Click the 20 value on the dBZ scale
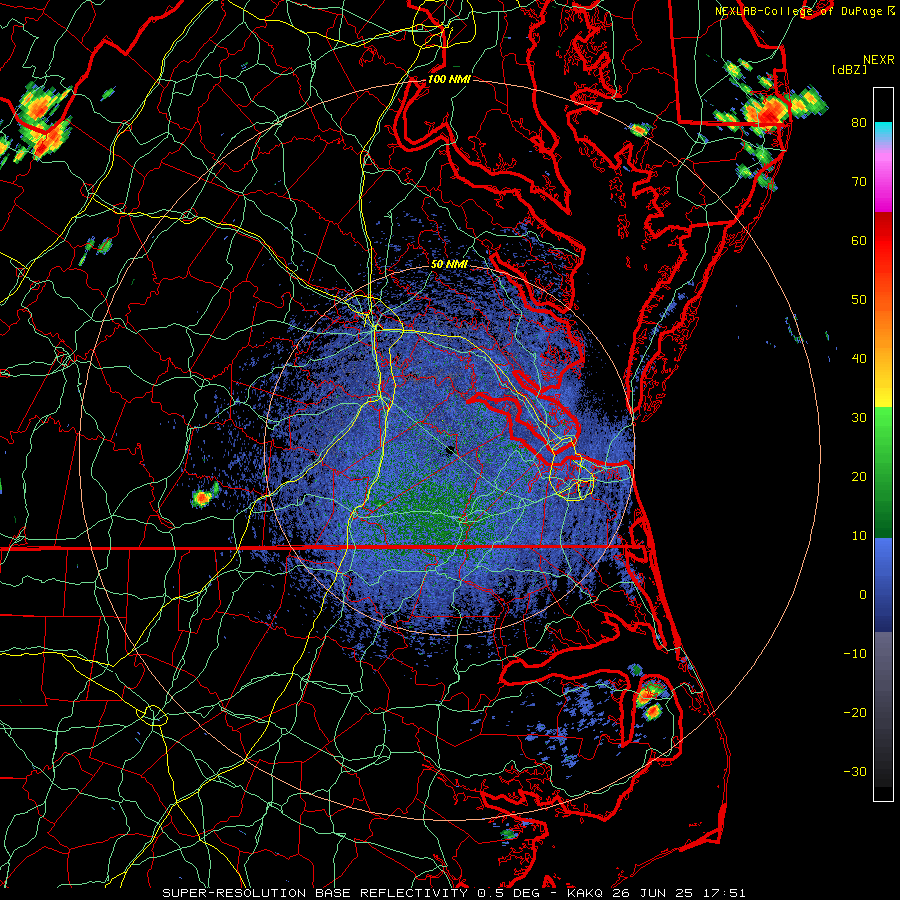900x900 pixels. pyautogui.click(x=859, y=477)
